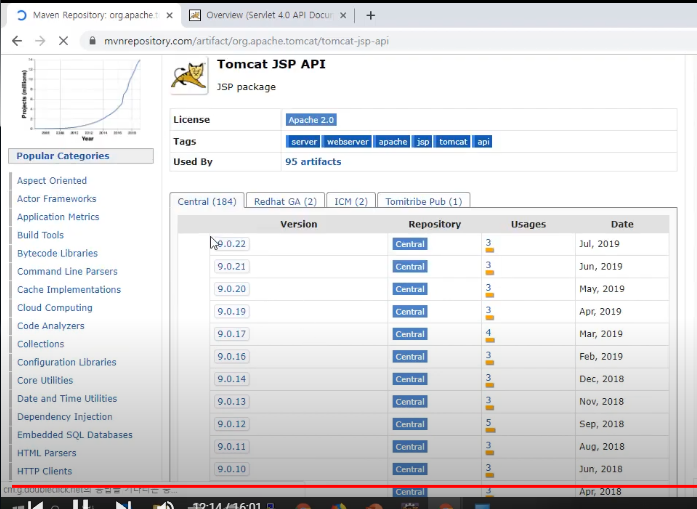Viewport: 697px width, 509px height.
Task: Select the Tomitribe Pub (1) tab
Action: click(424, 201)
